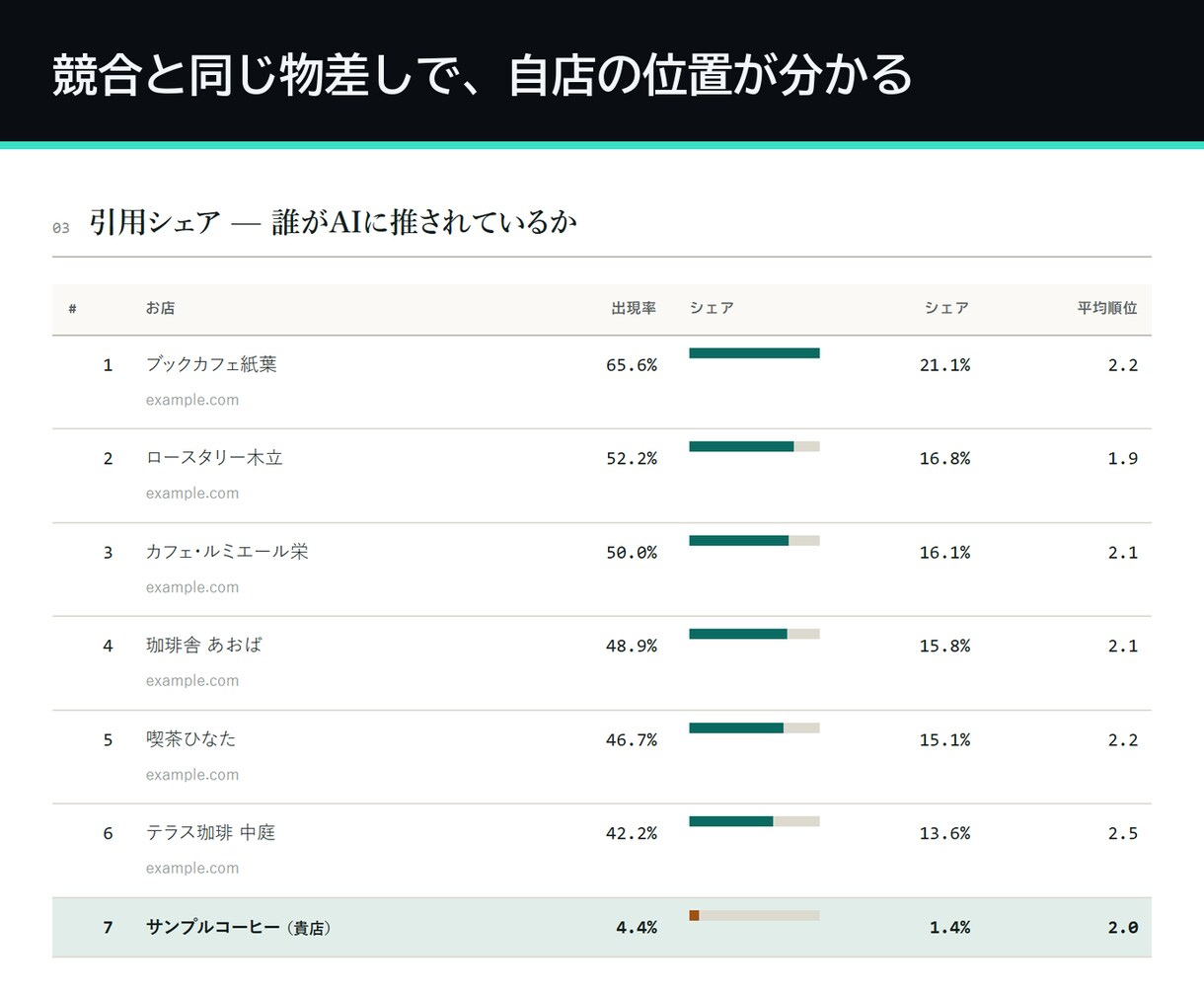This screenshot has width=1204, height=995.
Task: Click the orange share bar for サンプルコーヒー
Action: (x=694, y=915)
